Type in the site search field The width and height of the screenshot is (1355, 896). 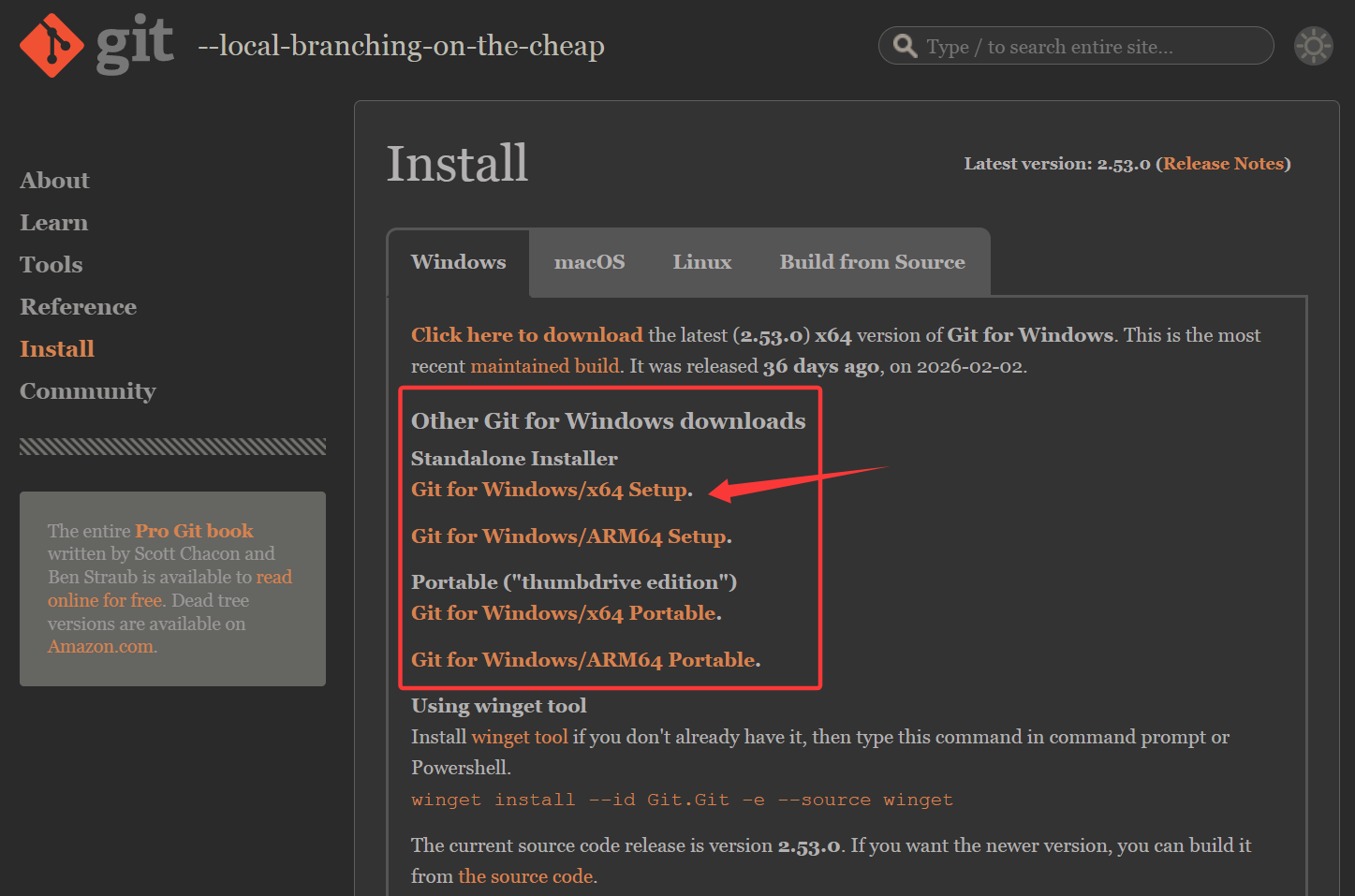pos(1086,47)
